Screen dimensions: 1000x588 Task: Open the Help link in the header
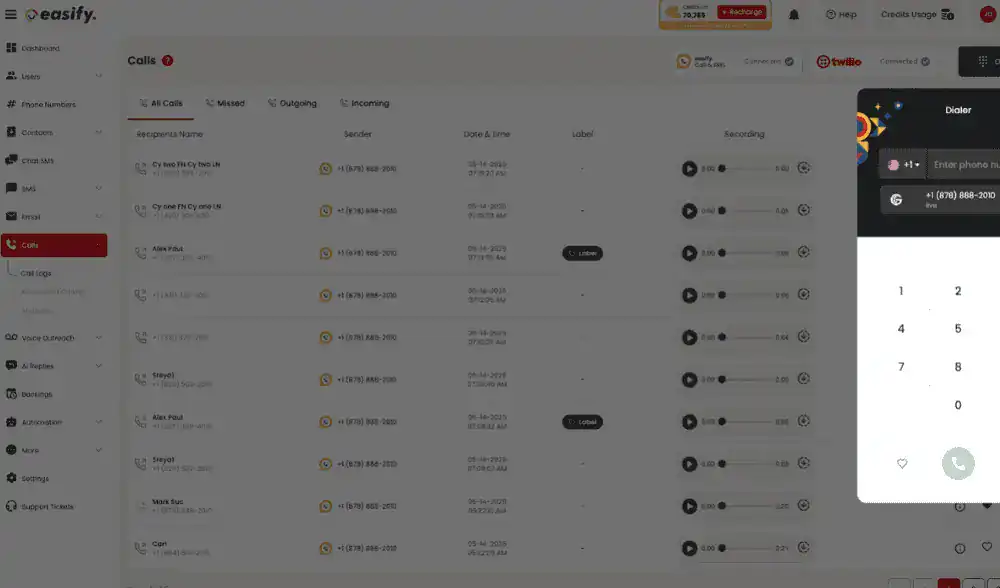(841, 15)
